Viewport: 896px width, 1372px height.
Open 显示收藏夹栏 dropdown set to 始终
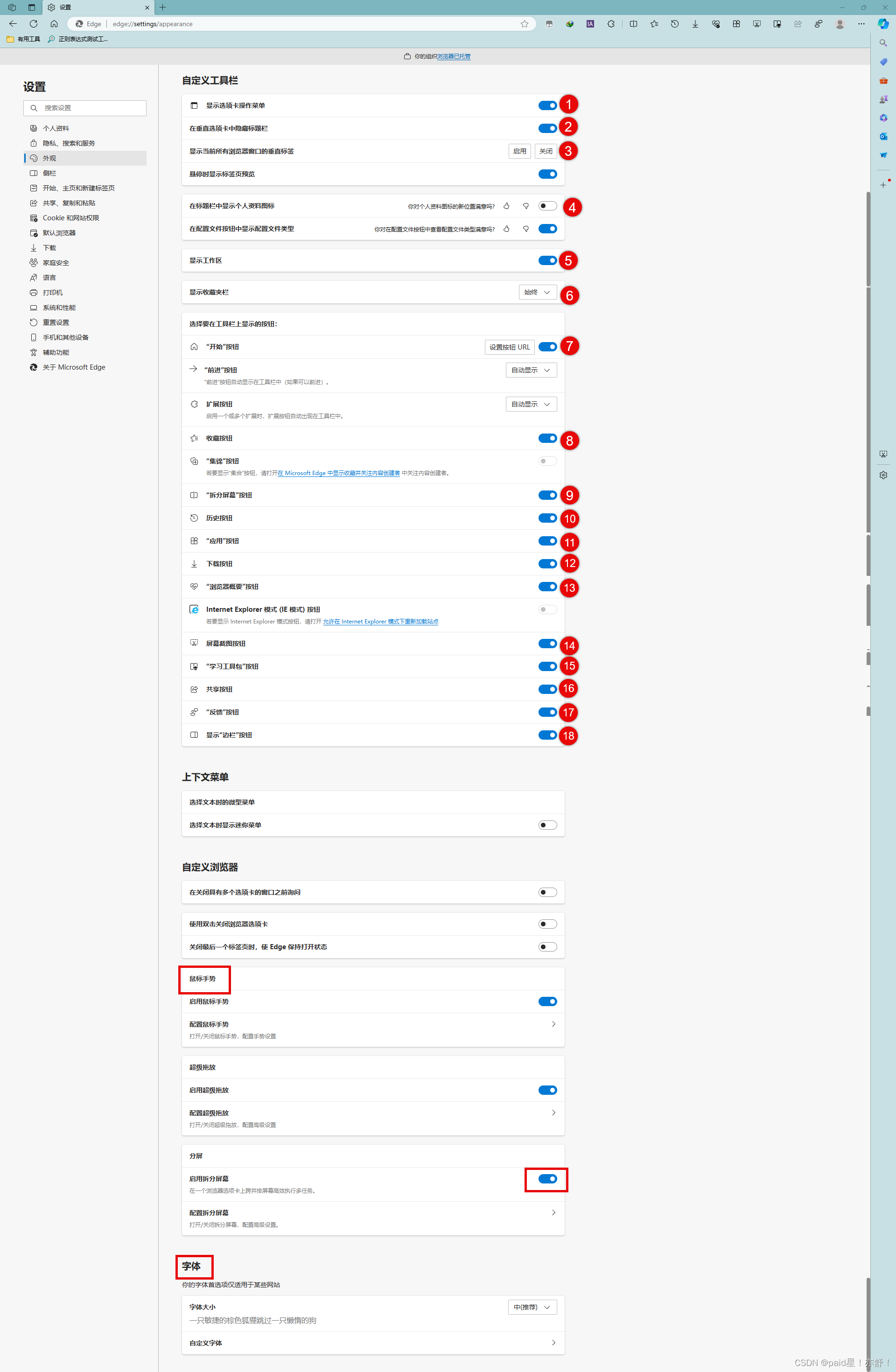tap(538, 292)
